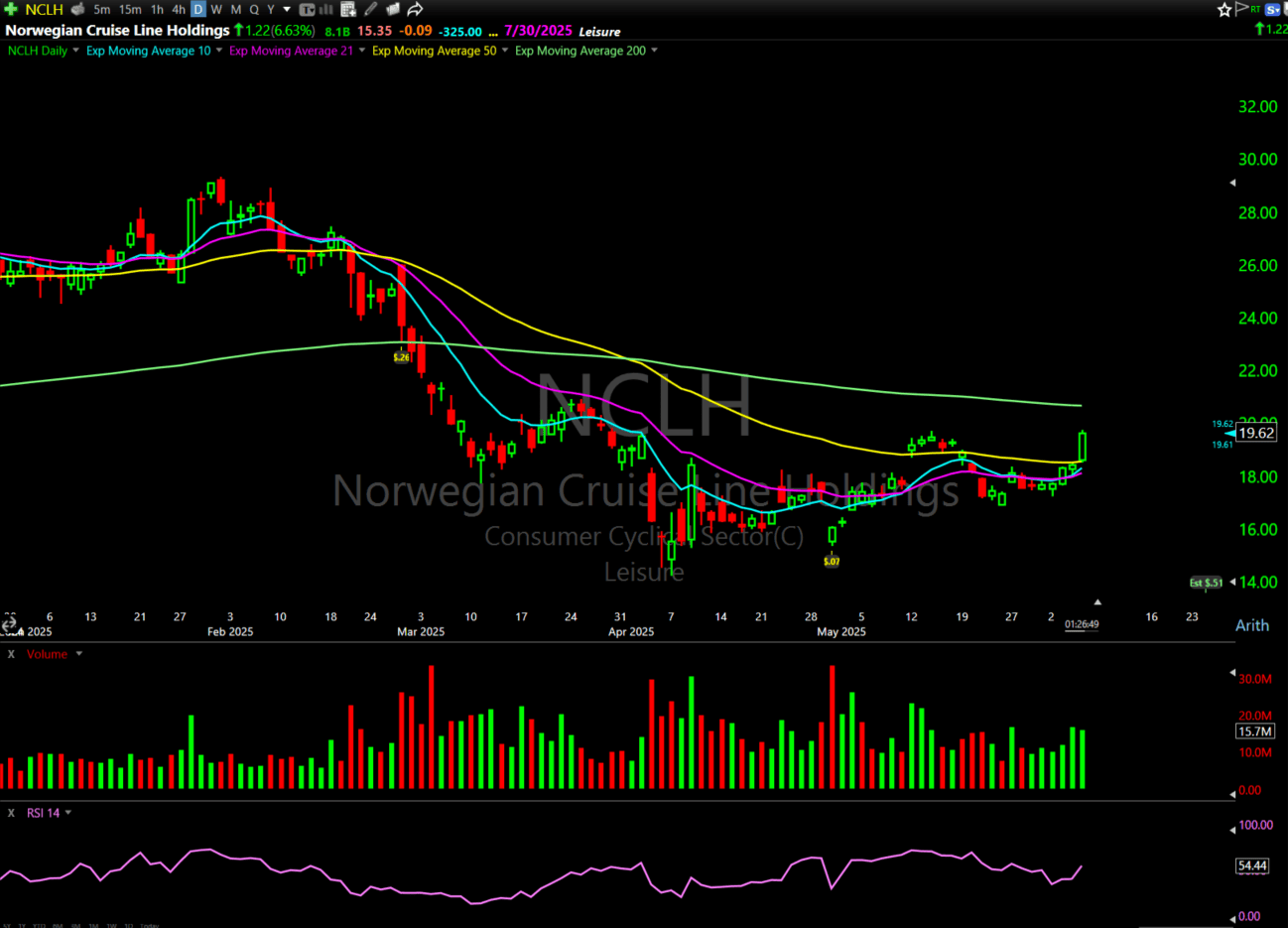The image size is (1288, 928).
Task: Expand the Exp Moving Average 21 dropdown arrow
Action: pos(361,51)
